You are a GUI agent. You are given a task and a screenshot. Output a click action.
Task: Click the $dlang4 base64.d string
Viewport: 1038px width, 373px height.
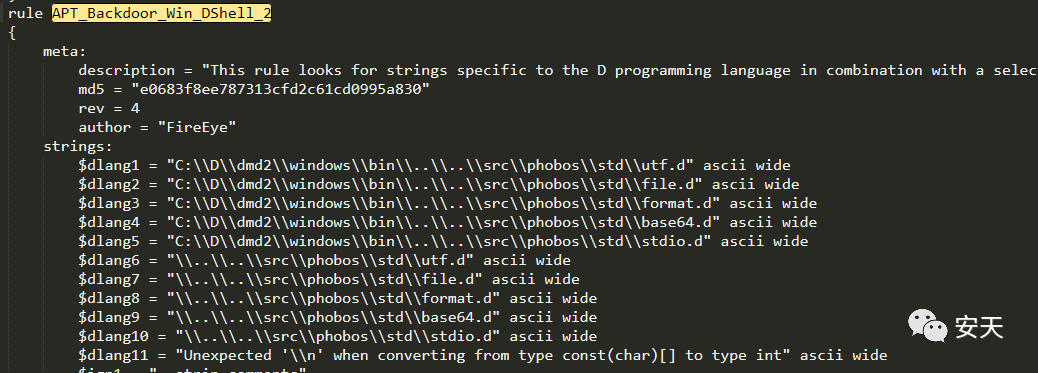(x=443, y=222)
